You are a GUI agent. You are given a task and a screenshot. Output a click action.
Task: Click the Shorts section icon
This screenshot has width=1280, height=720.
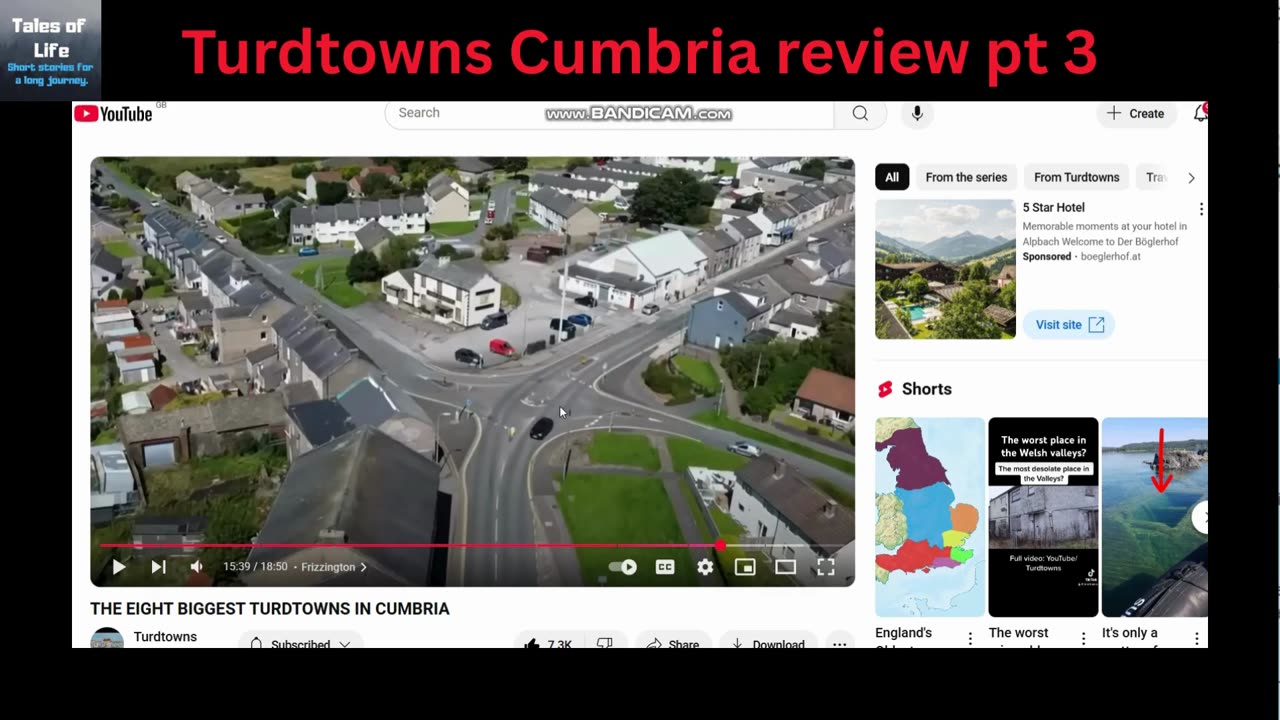[885, 389]
